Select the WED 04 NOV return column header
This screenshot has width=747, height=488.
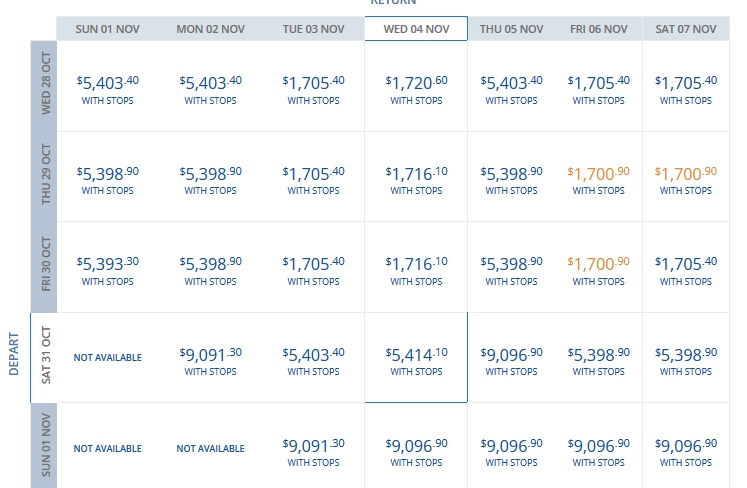point(416,29)
